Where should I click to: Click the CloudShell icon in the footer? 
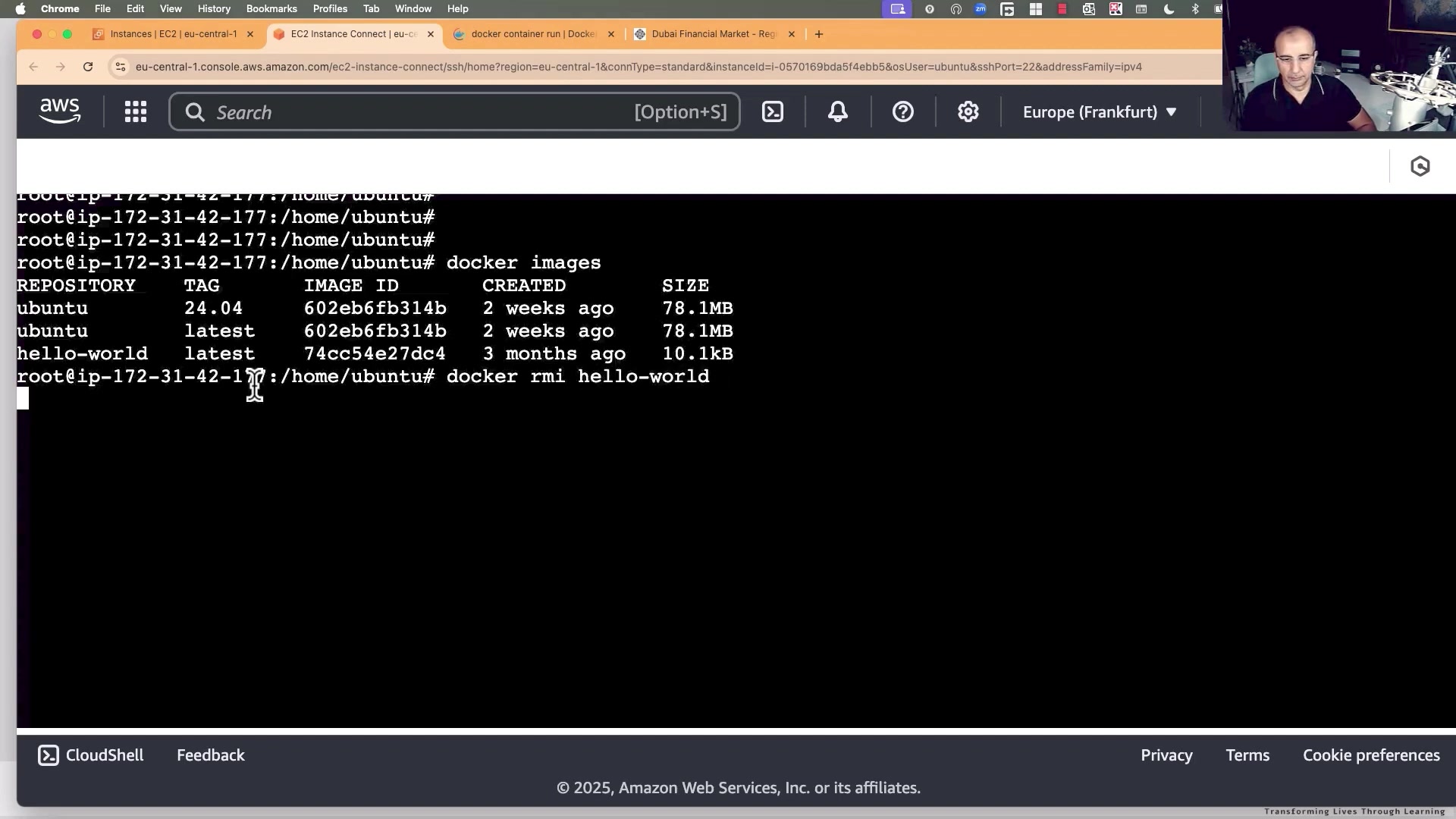pos(49,755)
